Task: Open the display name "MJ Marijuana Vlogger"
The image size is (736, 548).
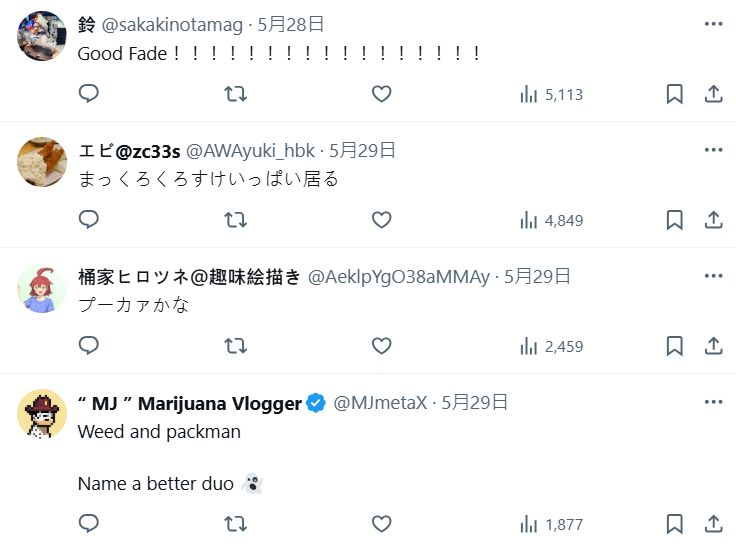Action: 190,403
